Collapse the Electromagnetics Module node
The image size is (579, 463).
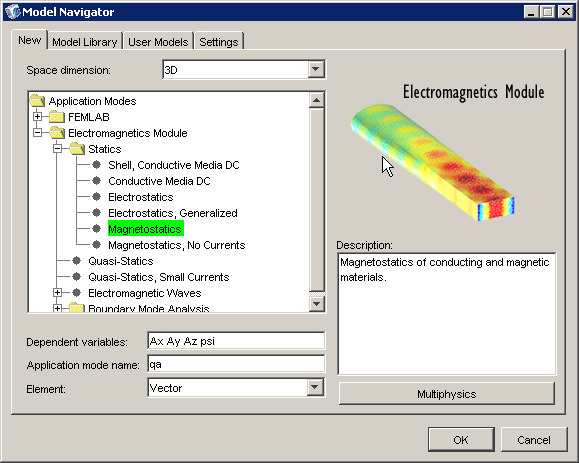pos(37,133)
